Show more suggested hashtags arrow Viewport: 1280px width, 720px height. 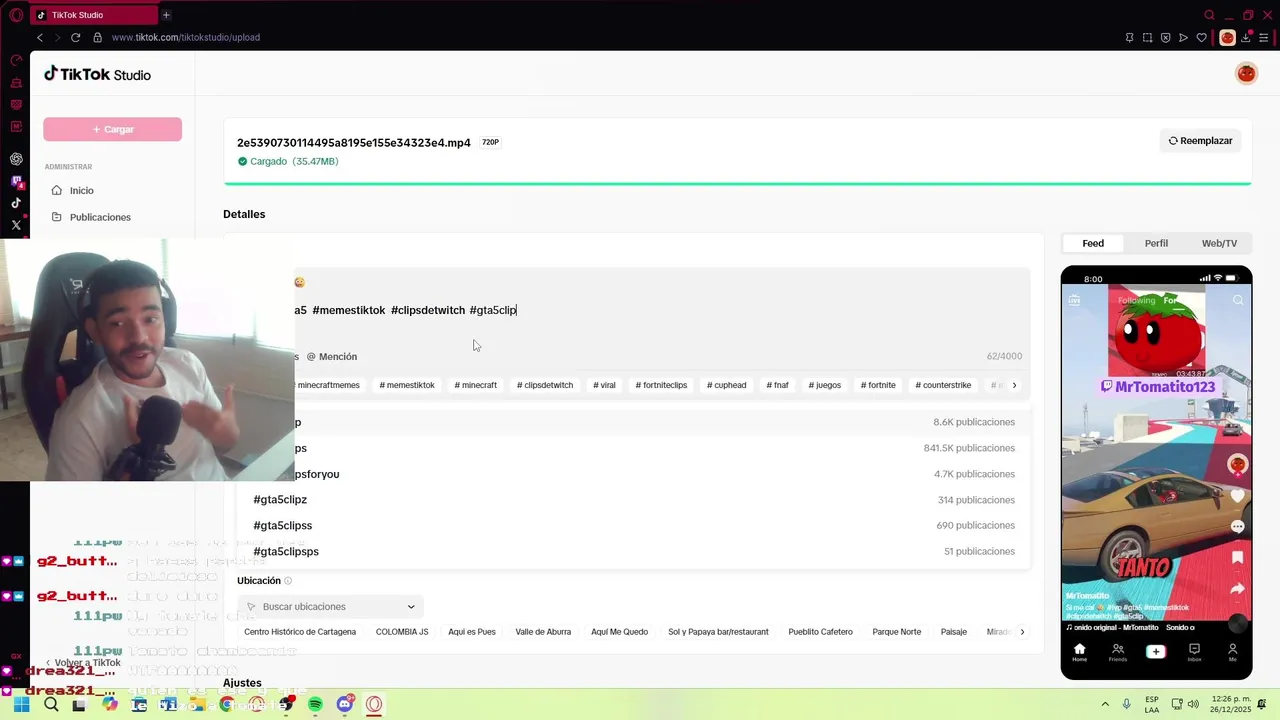click(x=1014, y=385)
